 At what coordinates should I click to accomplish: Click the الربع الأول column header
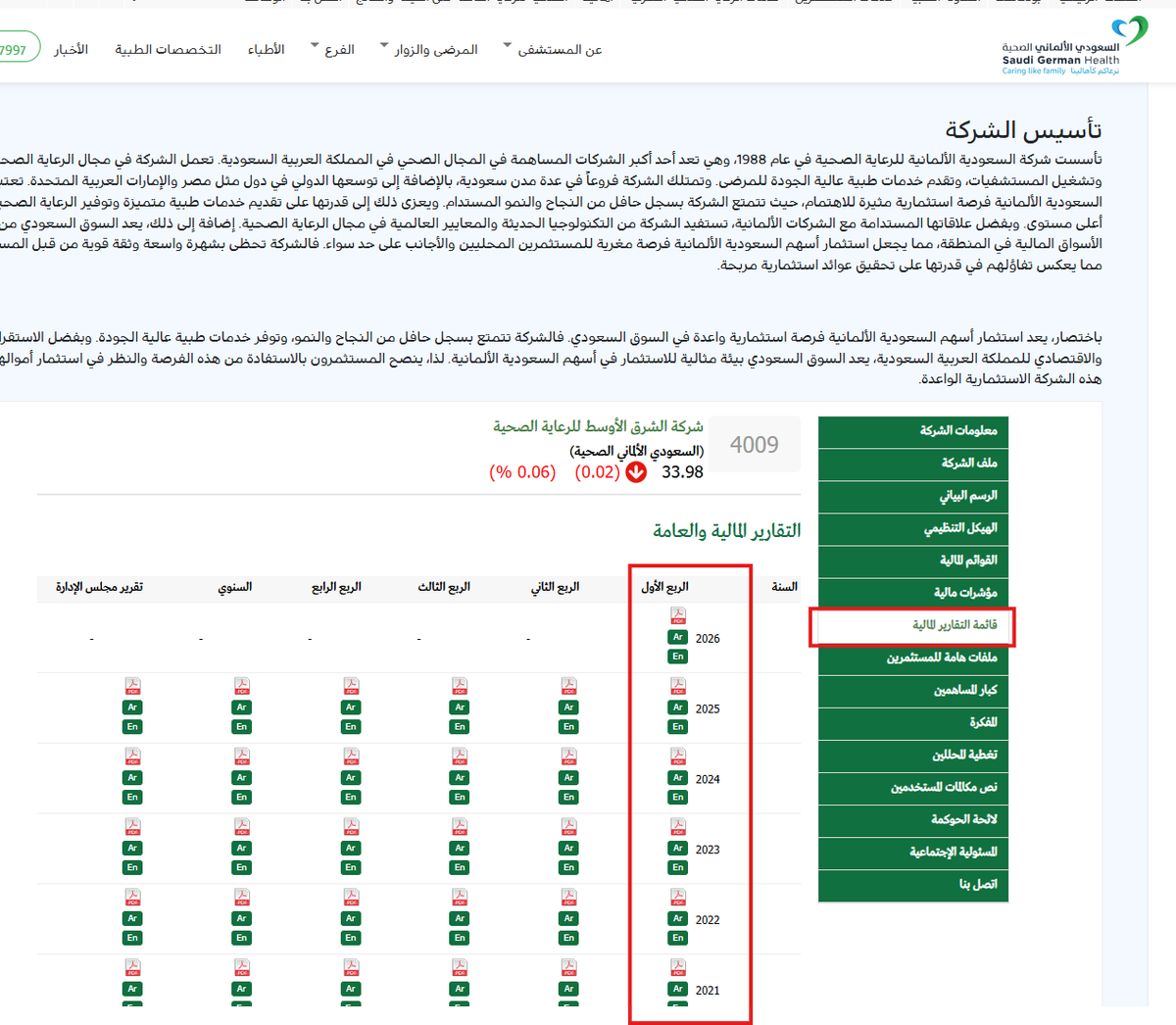(665, 587)
